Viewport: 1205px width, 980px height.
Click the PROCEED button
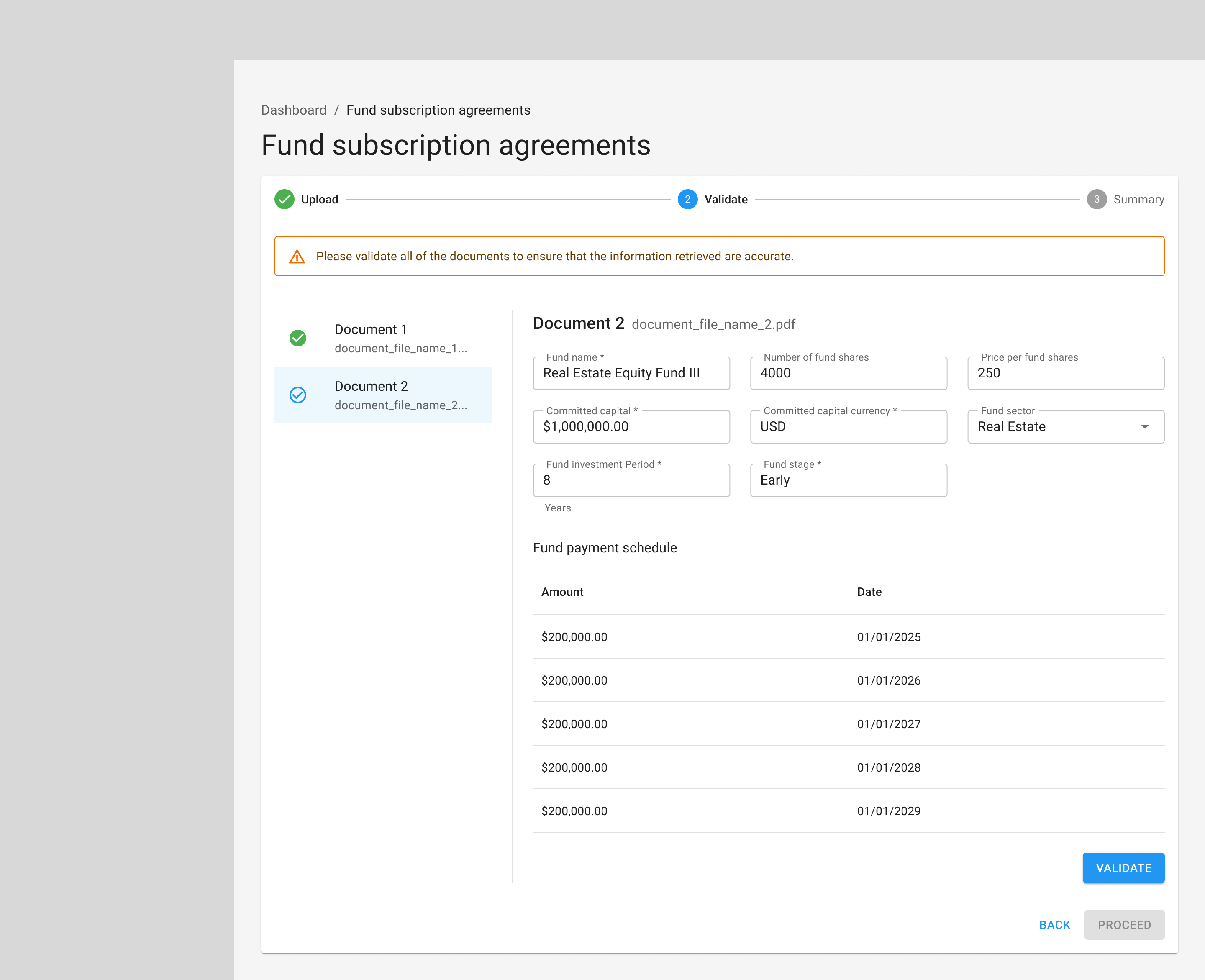pyautogui.click(x=1124, y=925)
